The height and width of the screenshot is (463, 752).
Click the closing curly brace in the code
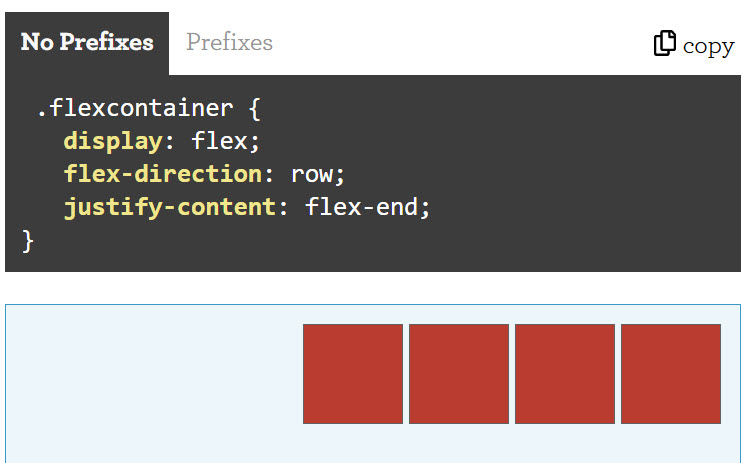[x=28, y=241]
